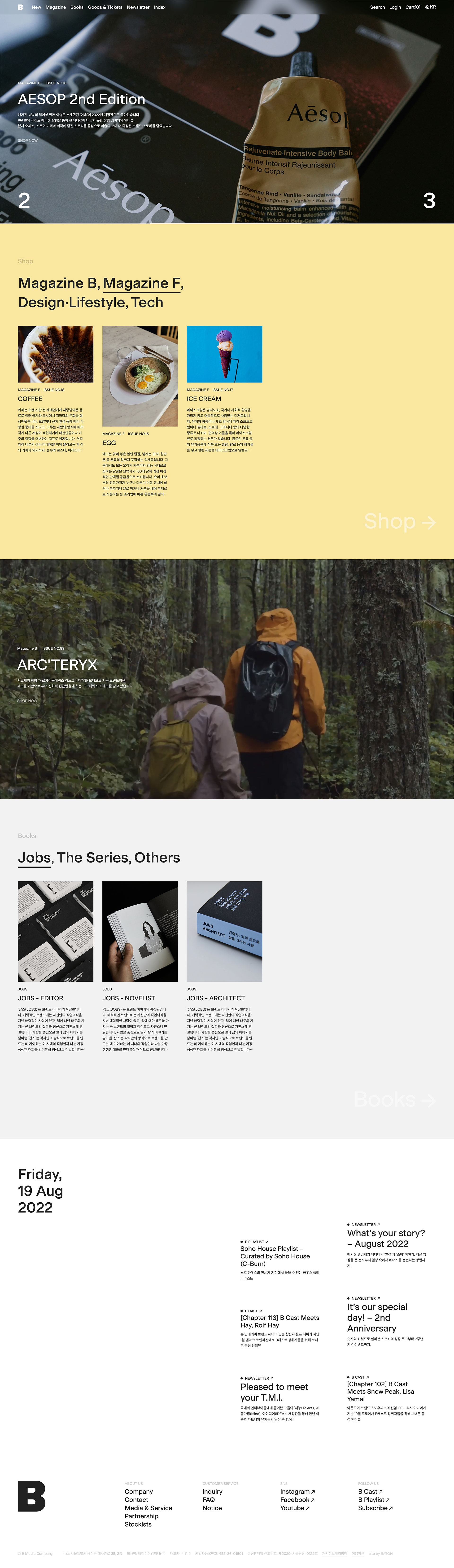The height and width of the screenshot is (1568, 454).
Task: Go back to hero slide 2
Action: click(x=24, y=200)
